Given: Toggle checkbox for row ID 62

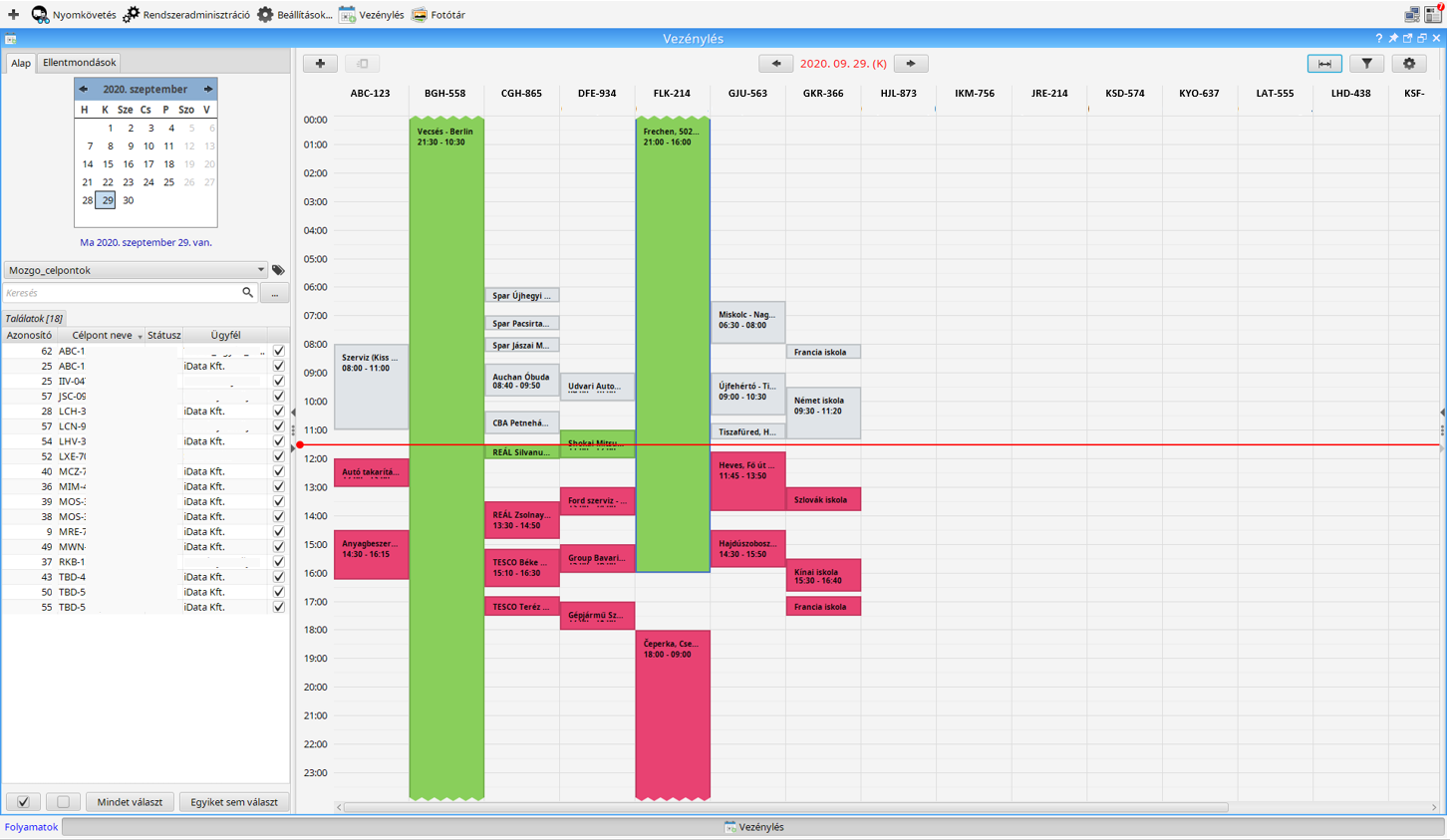Looking at the screenshot, I should tap(279, 351).
